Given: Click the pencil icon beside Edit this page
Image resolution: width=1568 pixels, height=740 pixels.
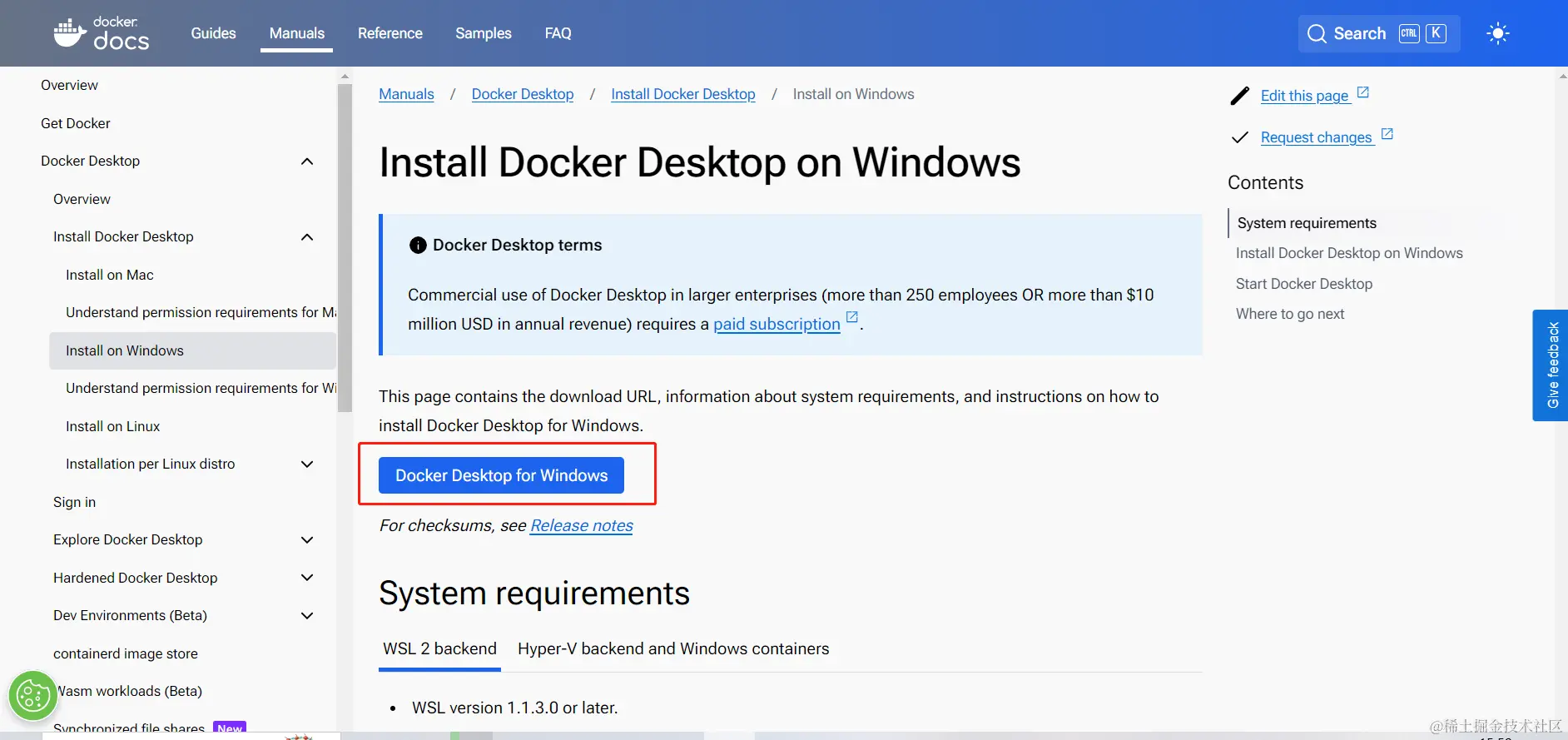Looking at the screenshot, I should pos(1239,96).
